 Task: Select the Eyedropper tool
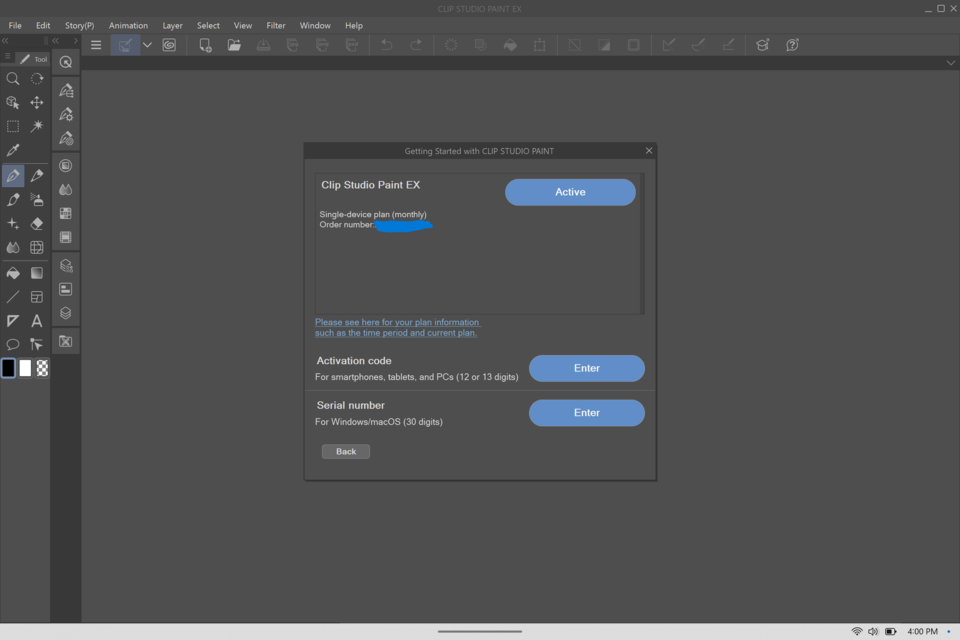pos(13,150)
